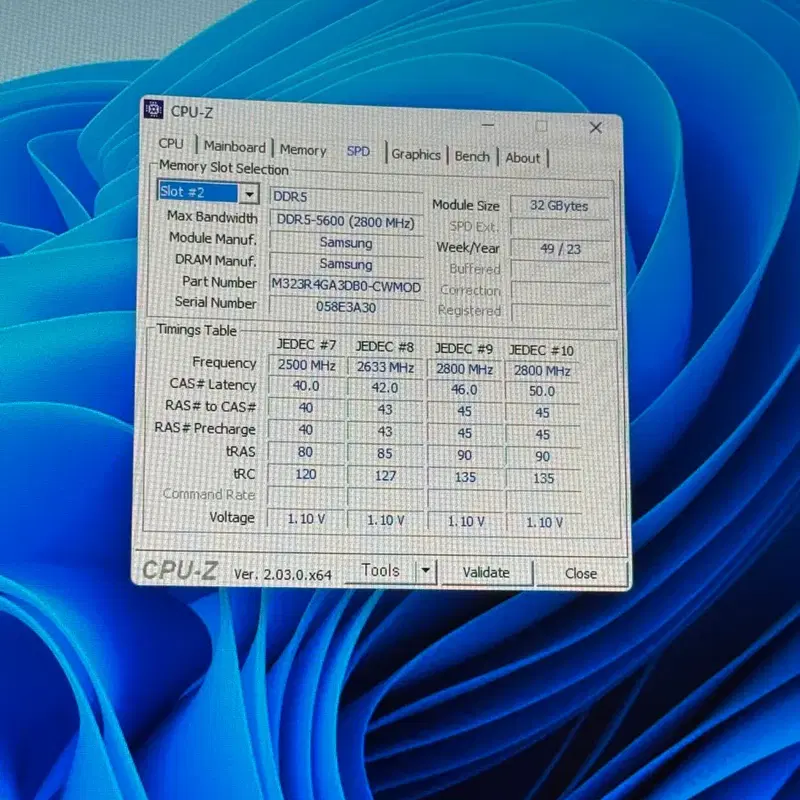The width and height of the screenshot is (800, 800).
Task: Click the JEDEC #7 column header
Action: pyautogui.click(x=306, y=345)
